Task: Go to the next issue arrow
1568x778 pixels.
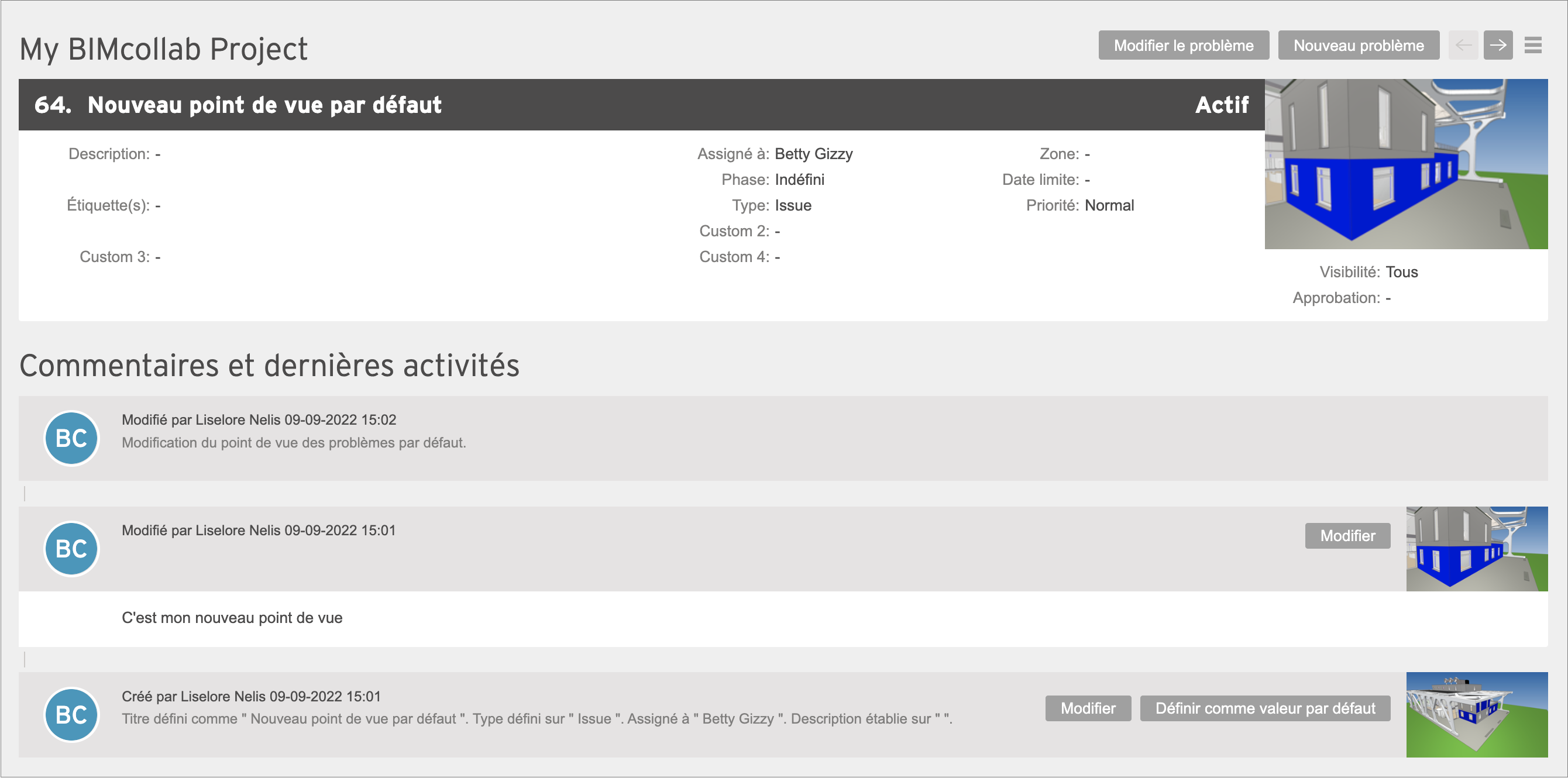Action: pyautogui.click(x=1498, y=45)
